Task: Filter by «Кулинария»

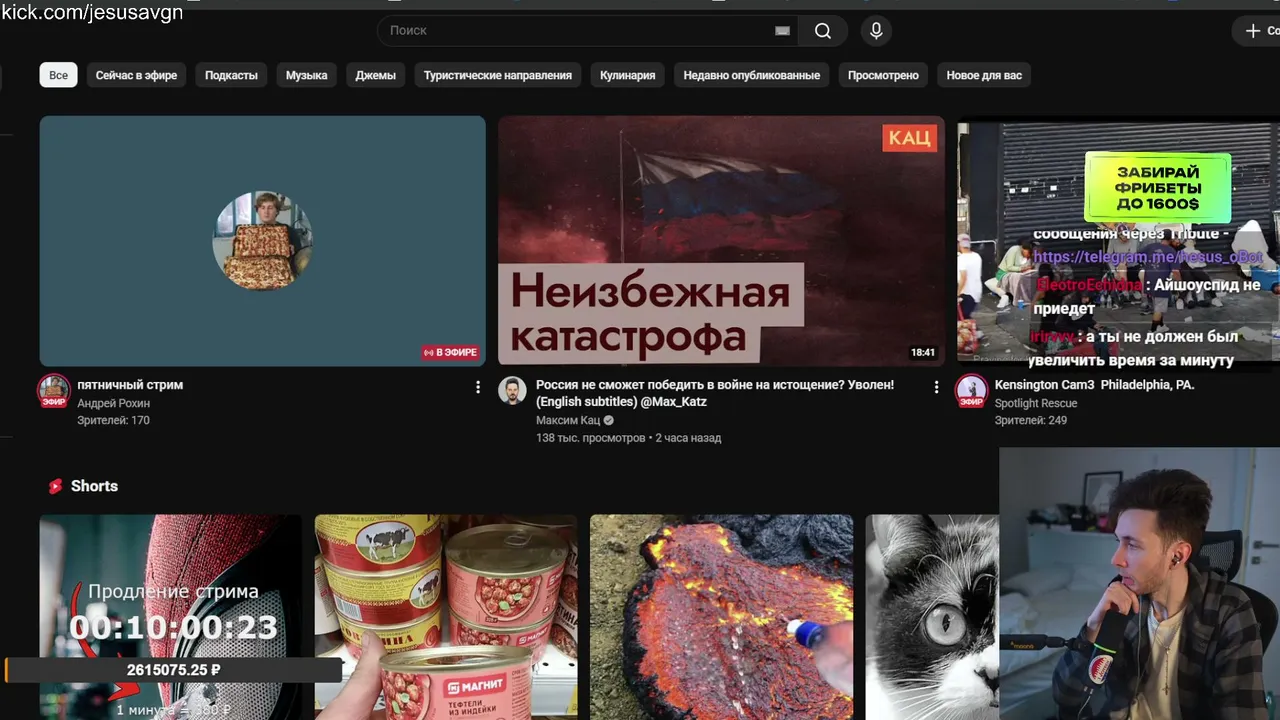Action: coord(628,75)
